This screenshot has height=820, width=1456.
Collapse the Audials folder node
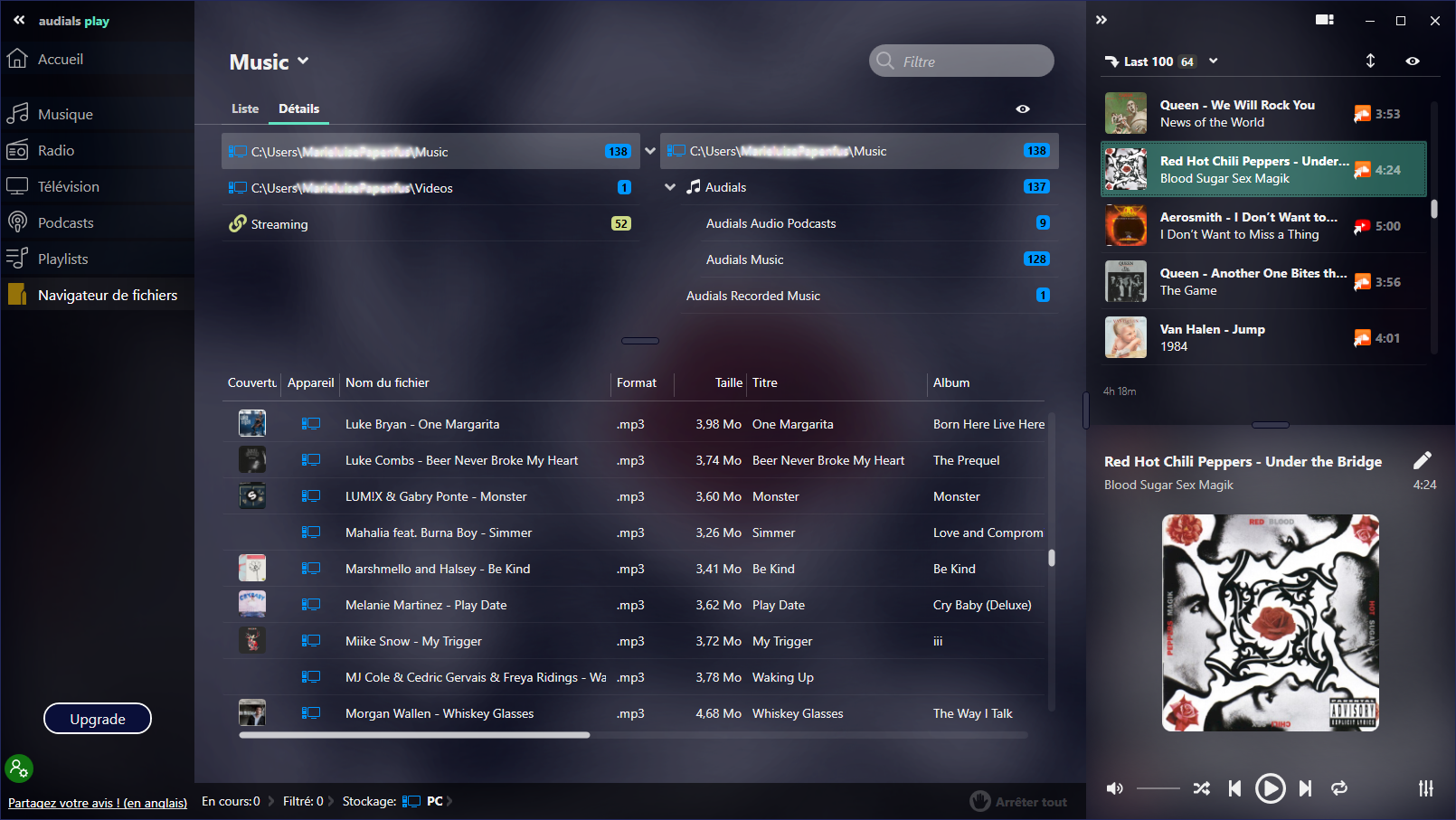pos(670,187)
